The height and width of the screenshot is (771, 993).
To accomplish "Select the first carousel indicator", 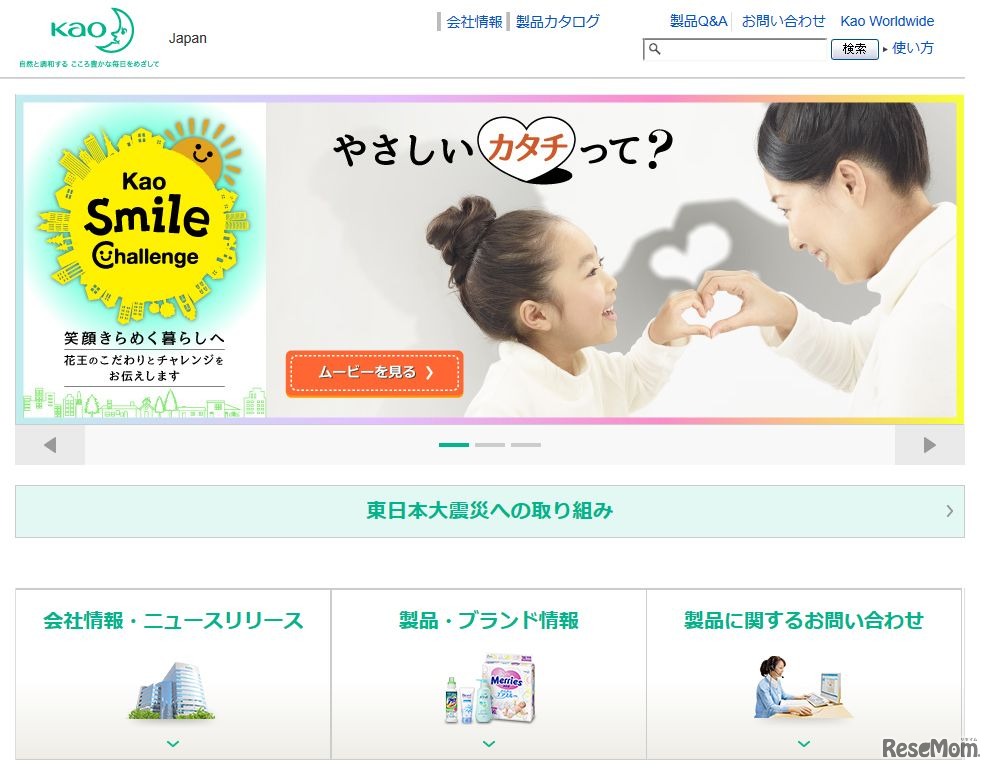I will [453, 445].
